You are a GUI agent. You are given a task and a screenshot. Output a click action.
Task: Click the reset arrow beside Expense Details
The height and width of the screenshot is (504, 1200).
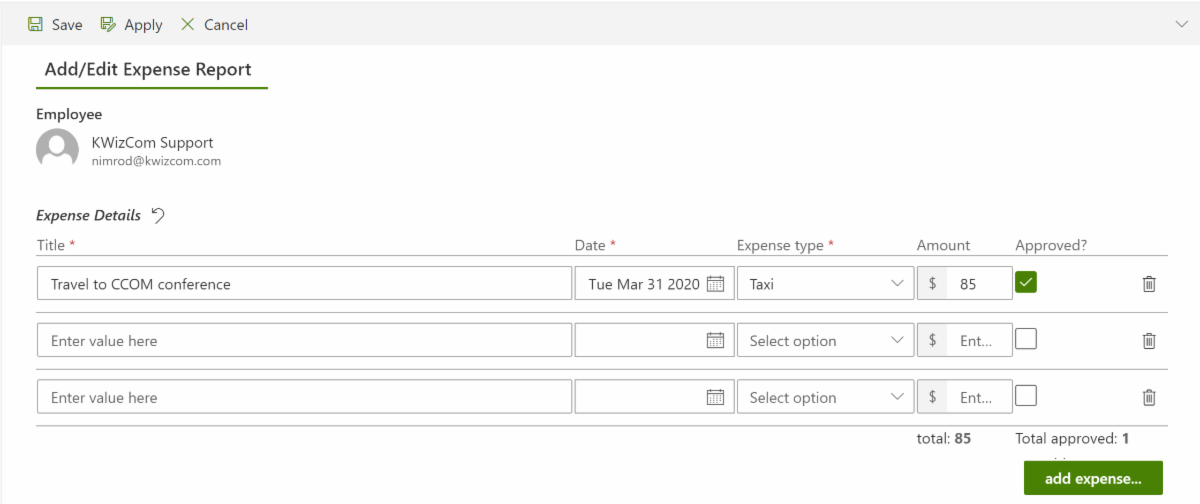158,214
